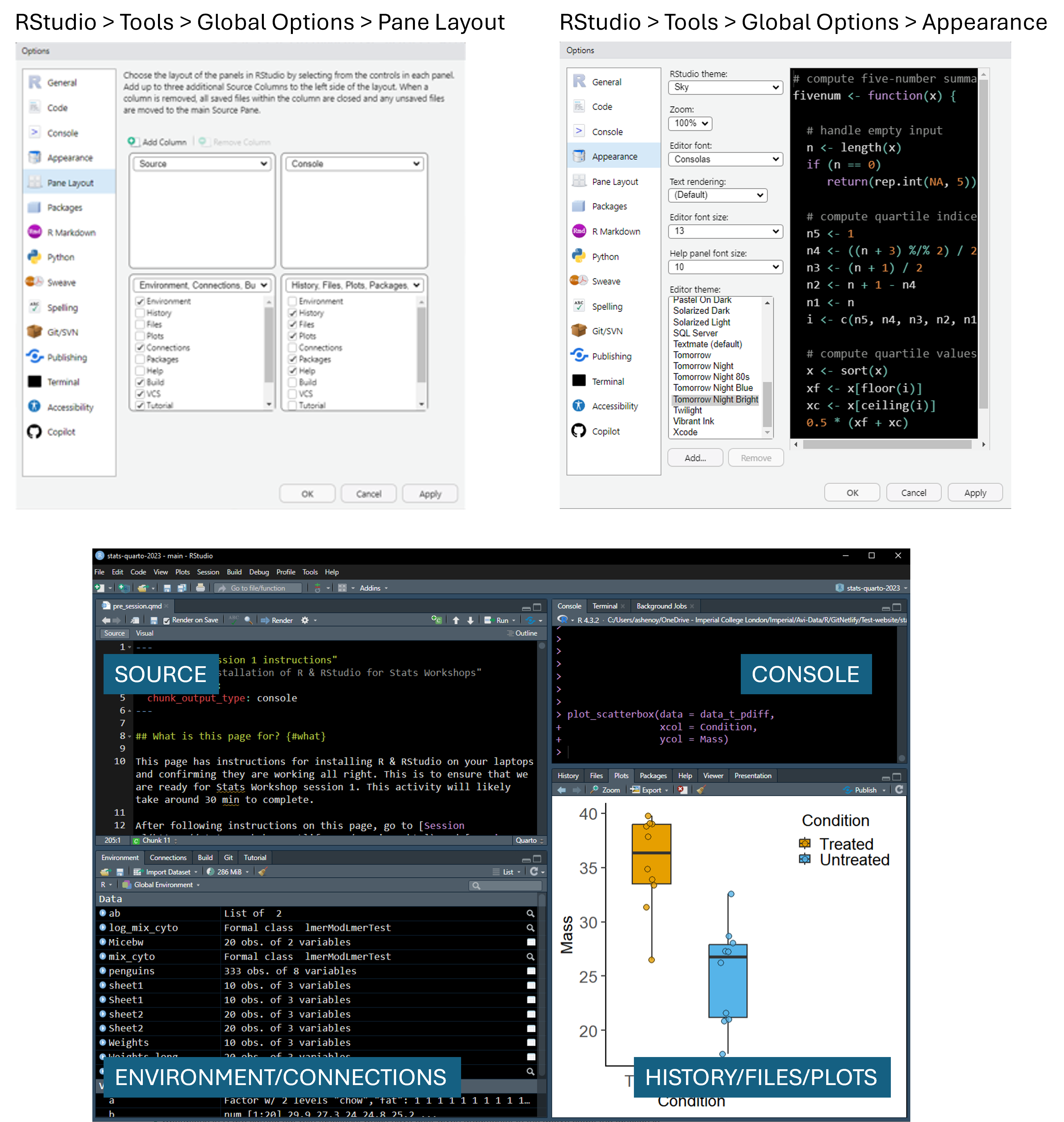The width and height of the screenshot is (1064, 1122).
Task: Click the Go to Next Chunk down arrow
Action: (x=470, y=621)
